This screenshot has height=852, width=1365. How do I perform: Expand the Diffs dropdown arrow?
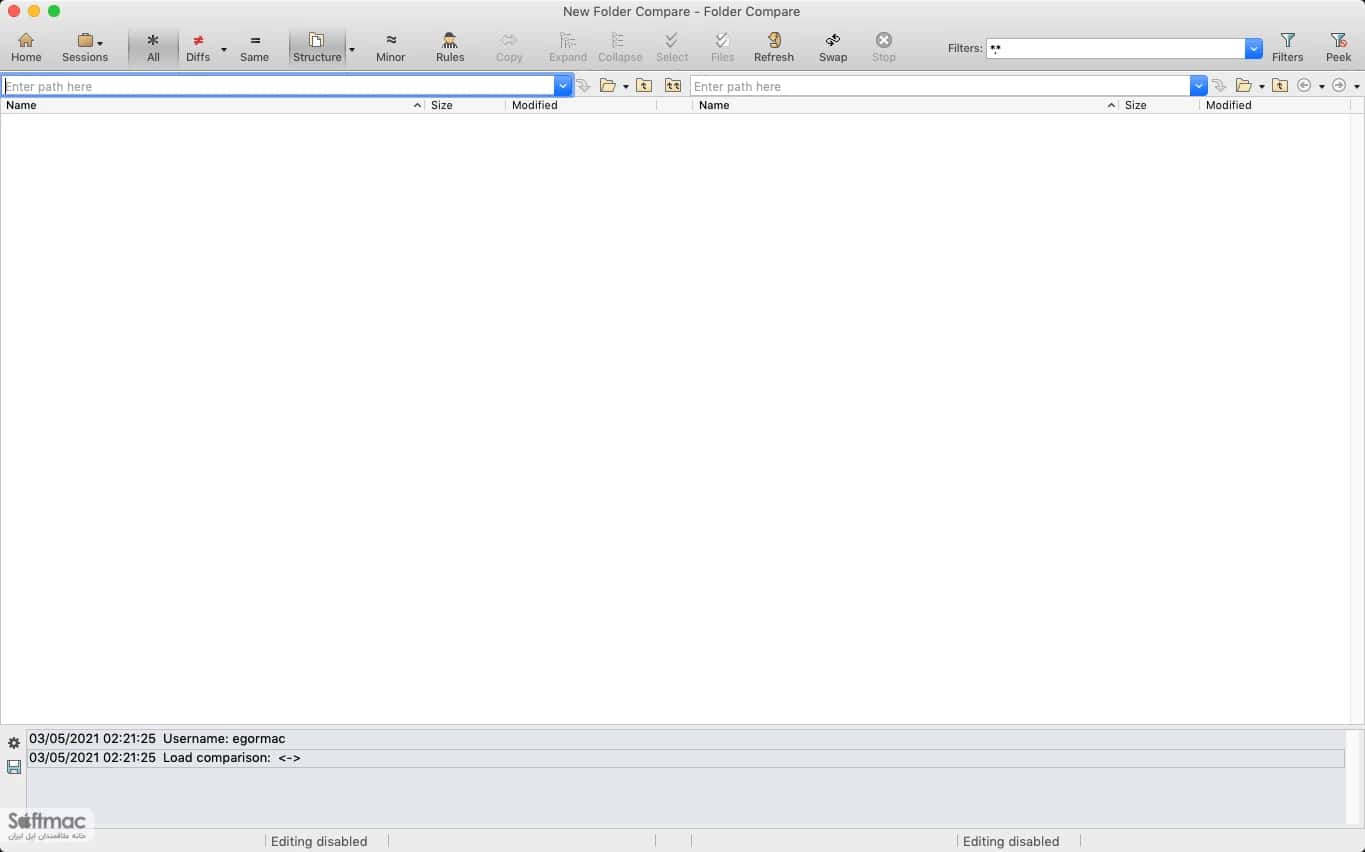[224, 49]
